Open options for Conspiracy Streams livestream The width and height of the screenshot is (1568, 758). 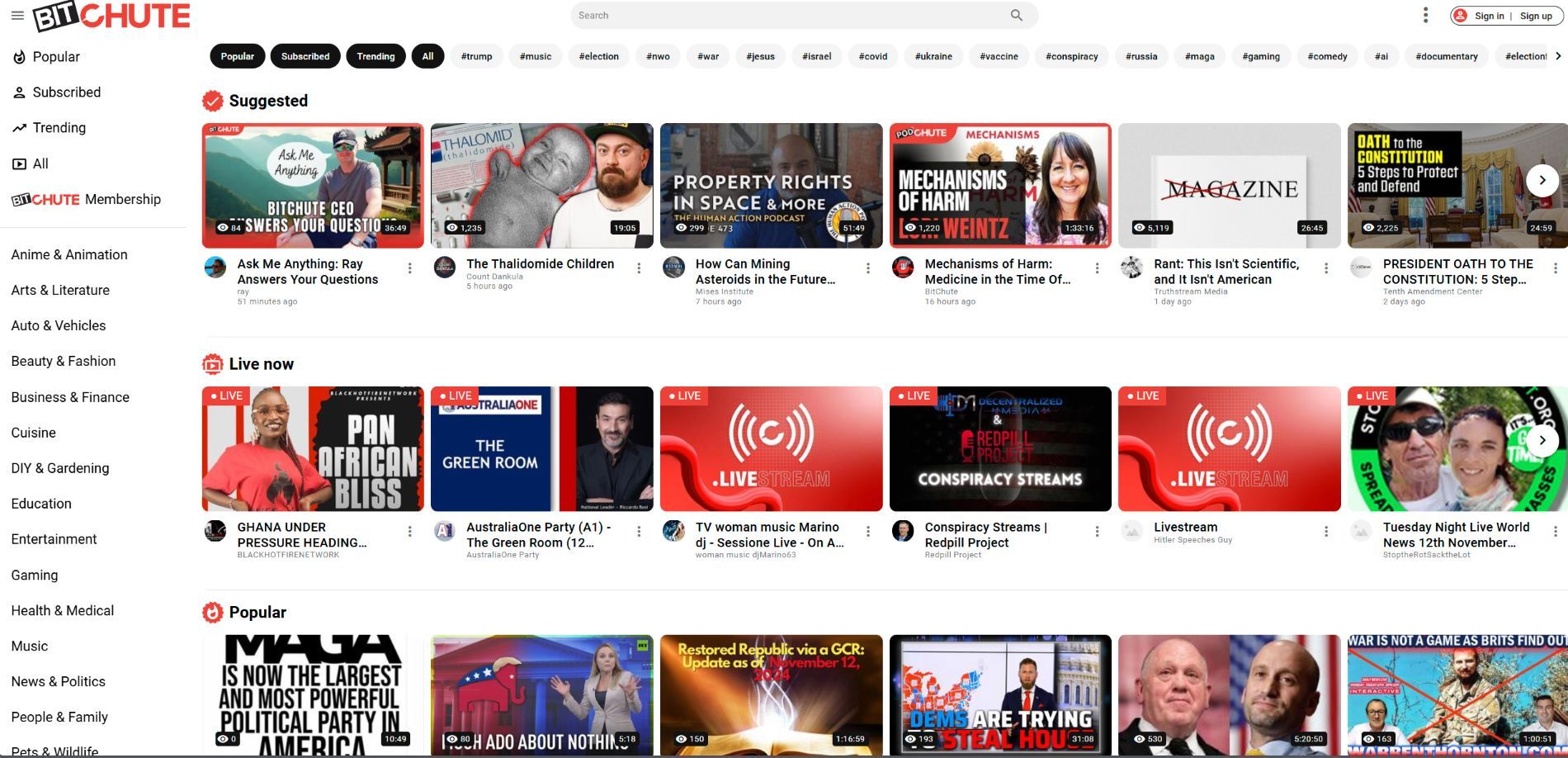(x=1097, y=532)
